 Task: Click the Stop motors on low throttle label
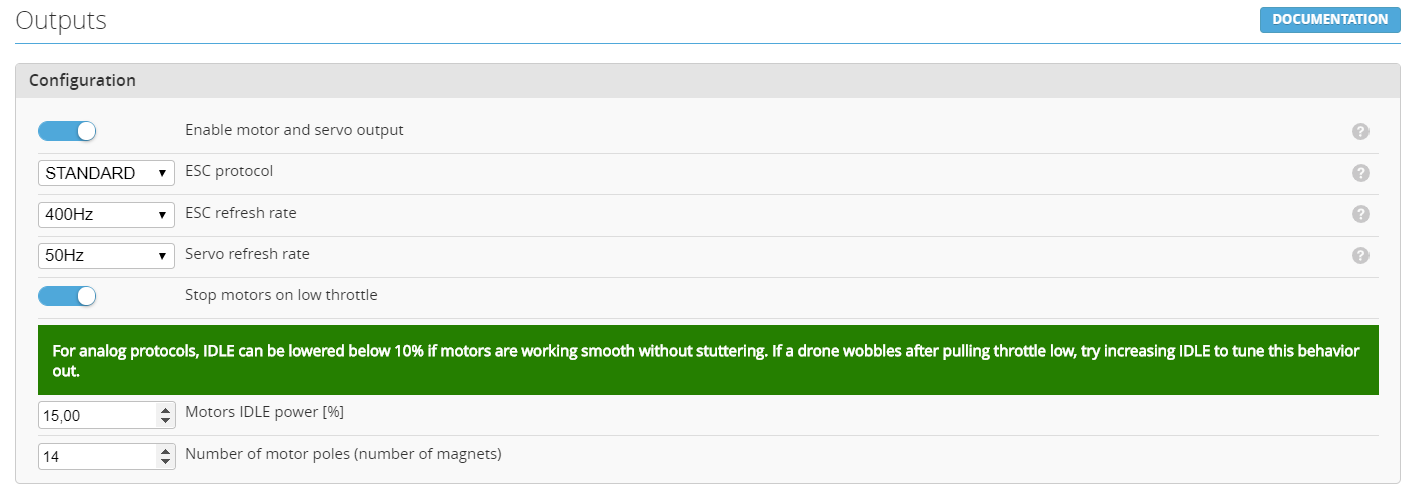(x=281, y=295)
